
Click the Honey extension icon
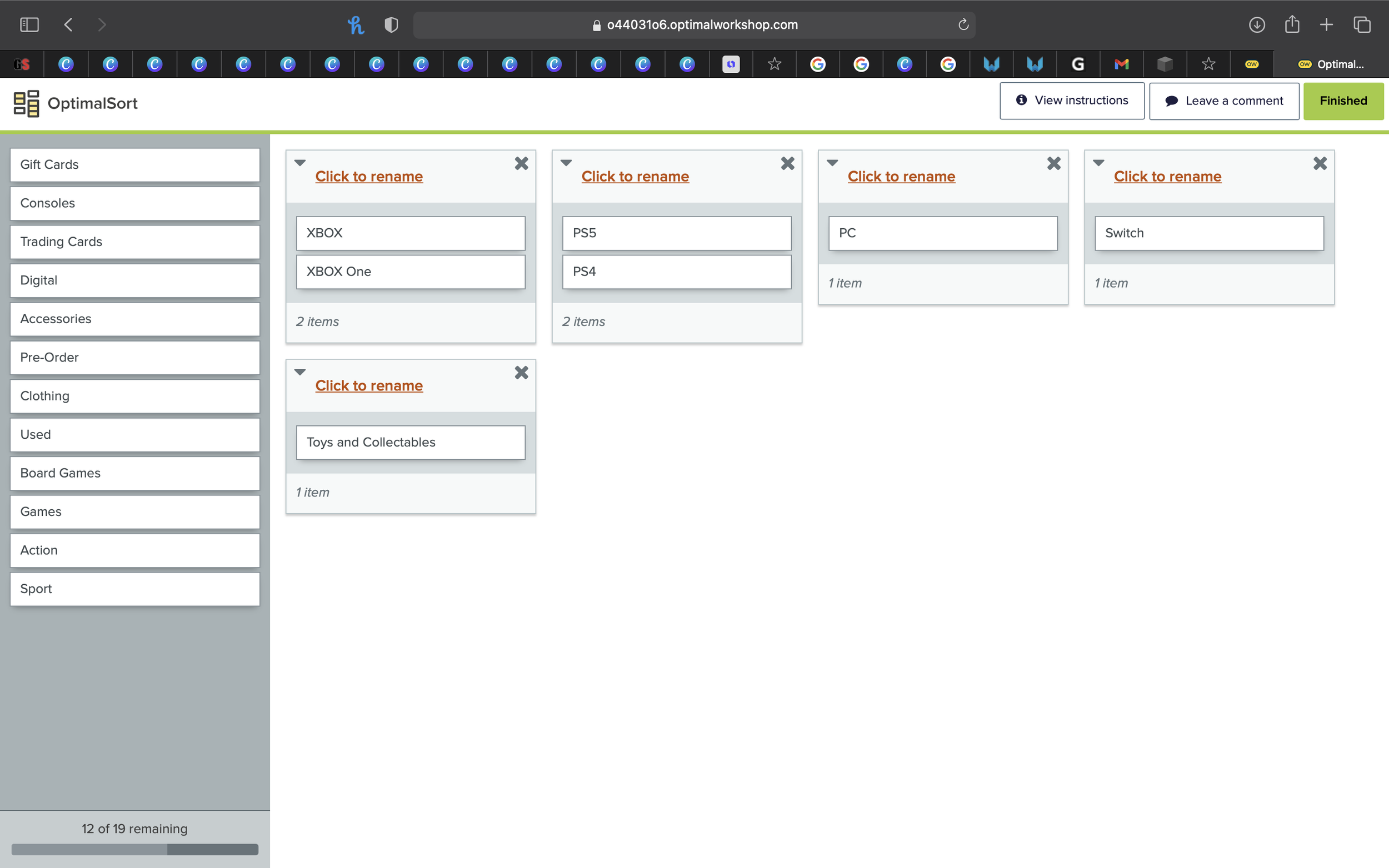coord(356,24)
